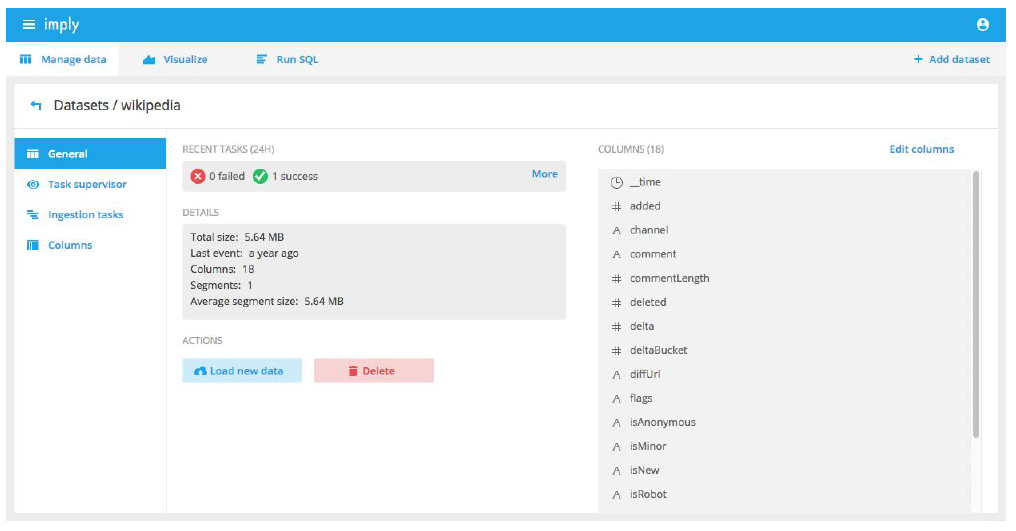This screenshot has width=1016, height=531.
Task: Click the number icon beside deleted
Action: coord(616,302)
